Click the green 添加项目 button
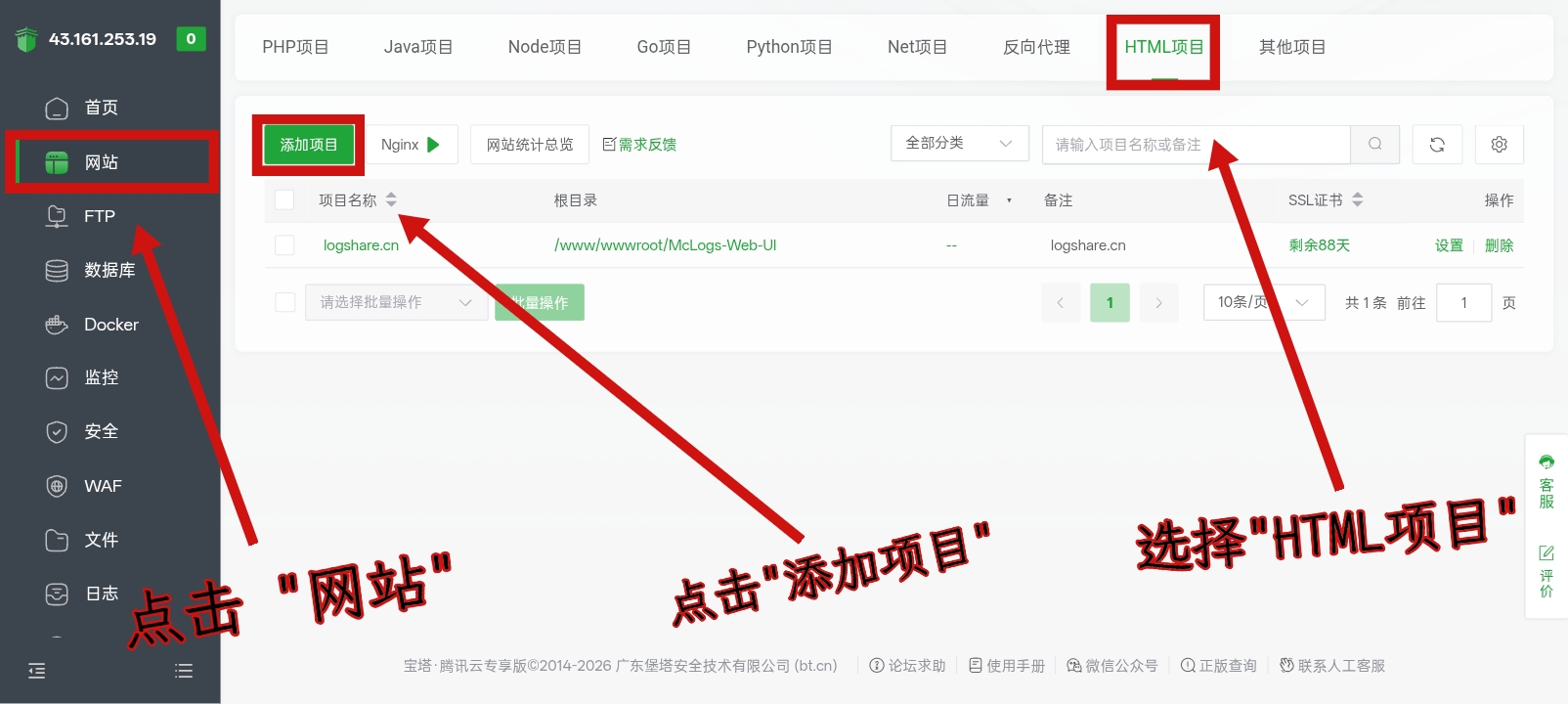This screenshot has height=704, width=1568. click(x=309, y=145)
